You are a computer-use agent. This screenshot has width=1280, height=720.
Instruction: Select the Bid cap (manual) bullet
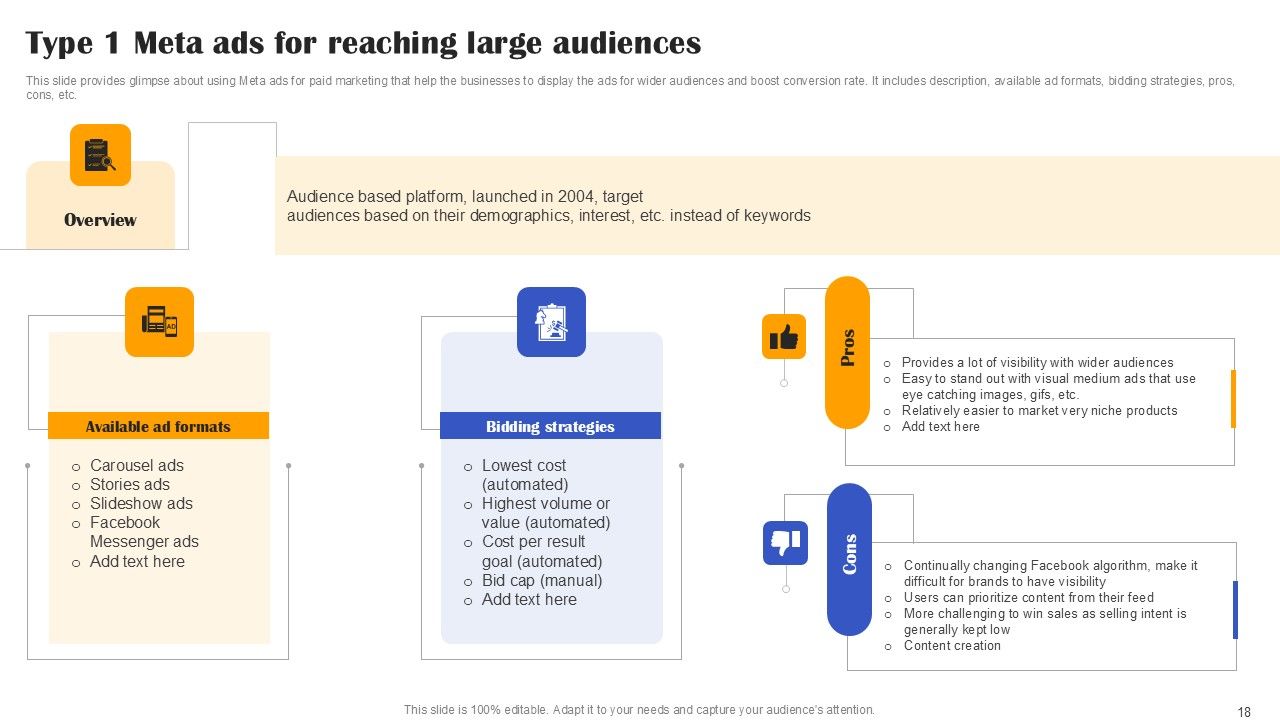(542, 580)
